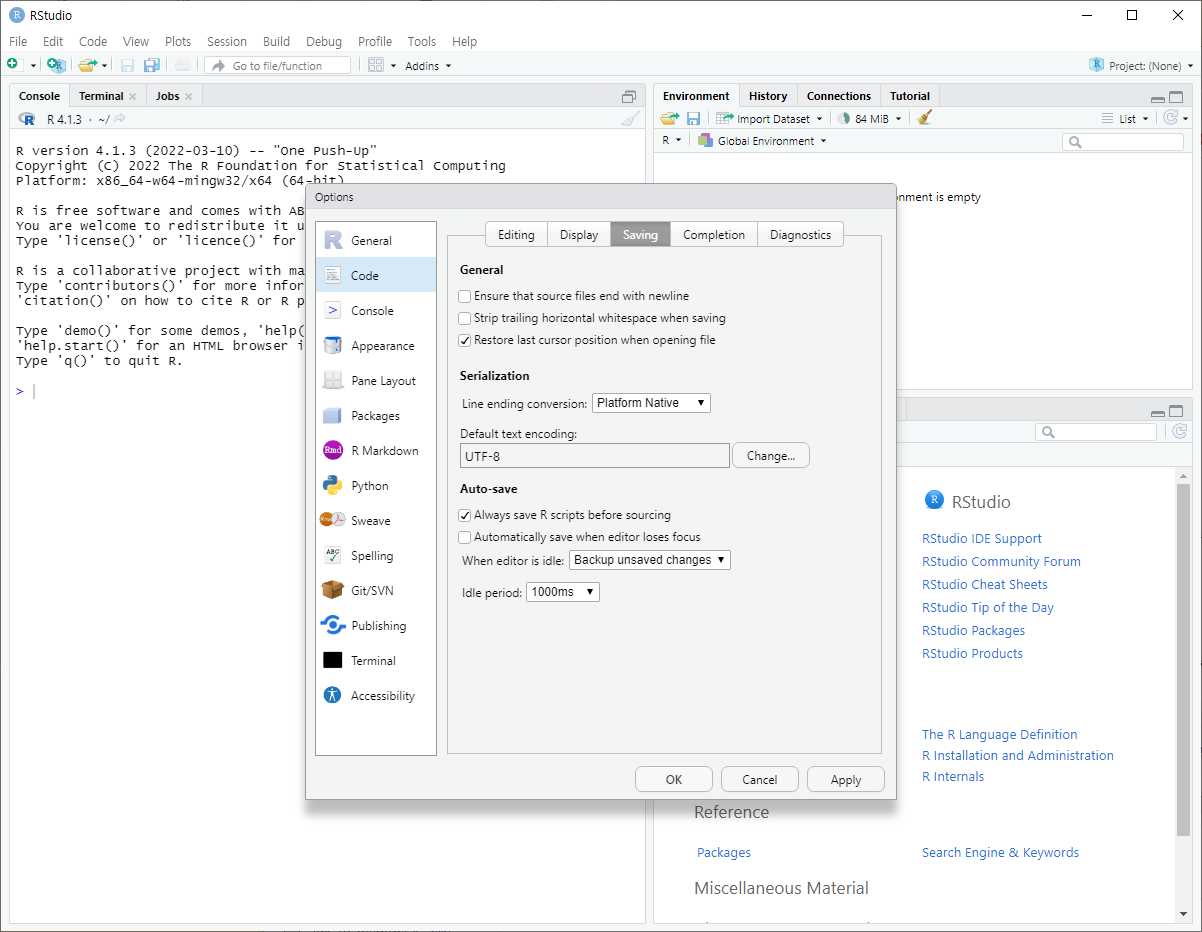The width and height of the screenshot is (1202, 932).
Task: Click the Environment pane search field
Action: tap(1123, 143)
